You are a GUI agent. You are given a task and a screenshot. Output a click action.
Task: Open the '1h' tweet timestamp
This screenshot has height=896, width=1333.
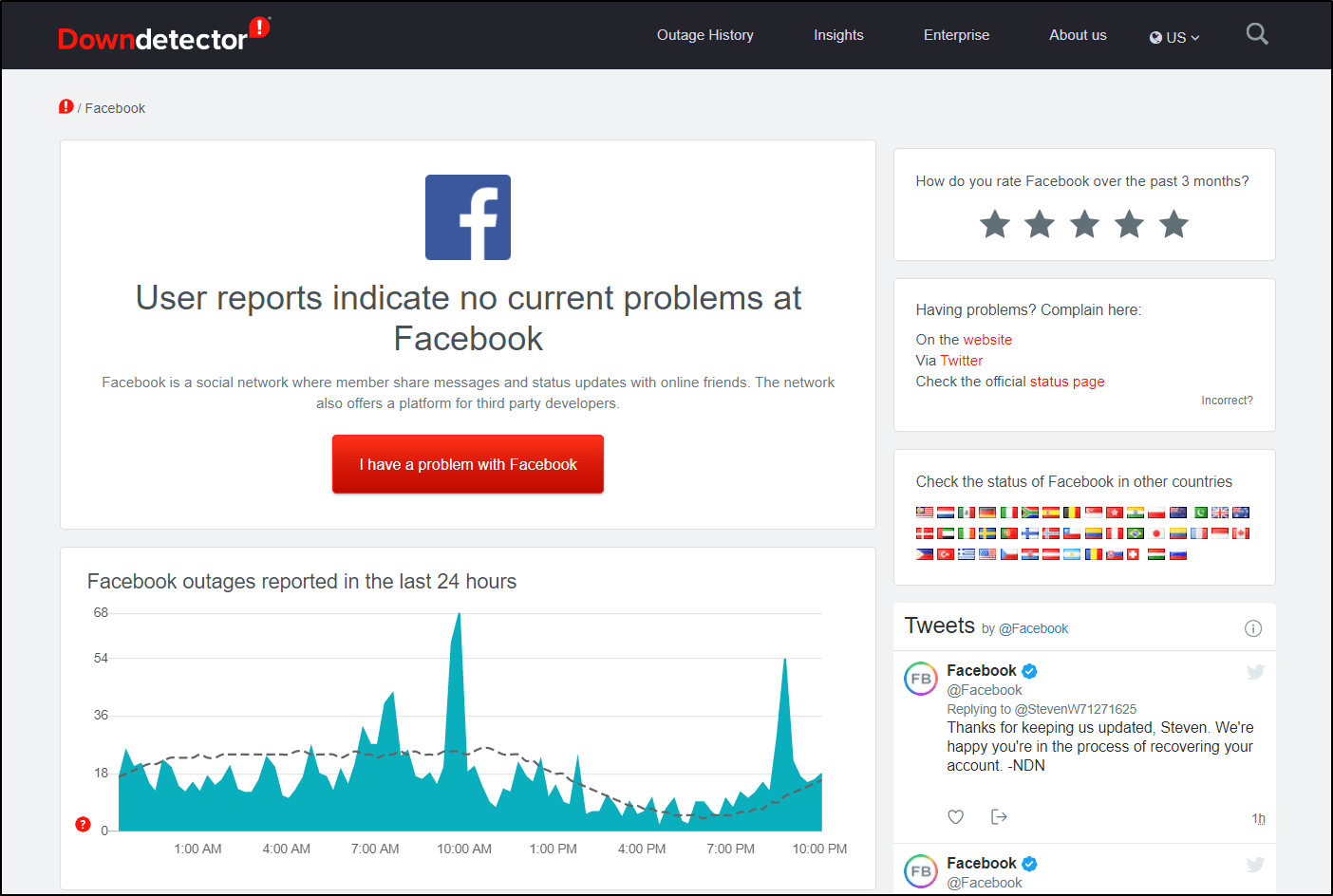click(x=1258, y=818)
